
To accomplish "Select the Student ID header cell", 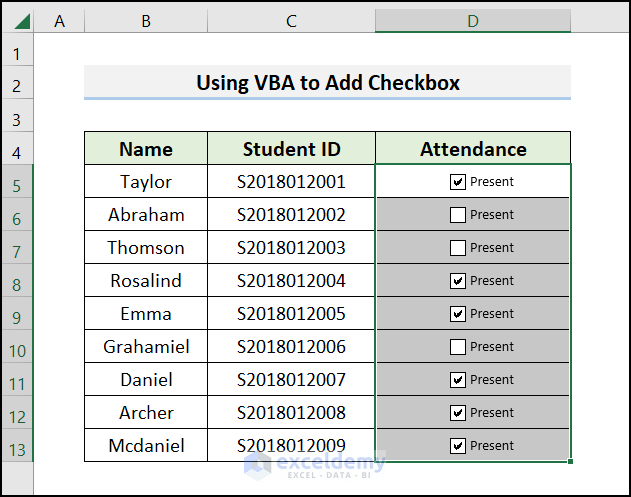I will tap(291, 149).
